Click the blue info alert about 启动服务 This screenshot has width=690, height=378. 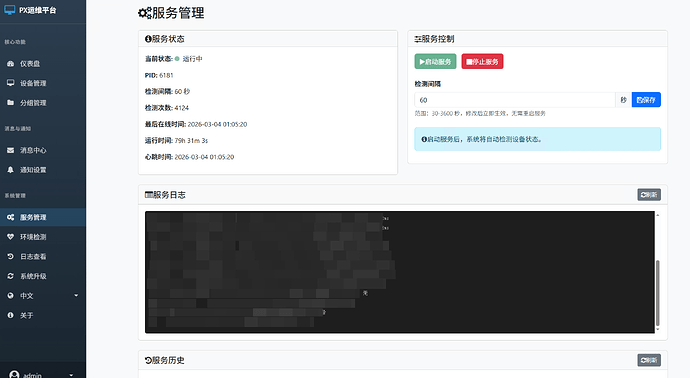(x=537, y=139)
